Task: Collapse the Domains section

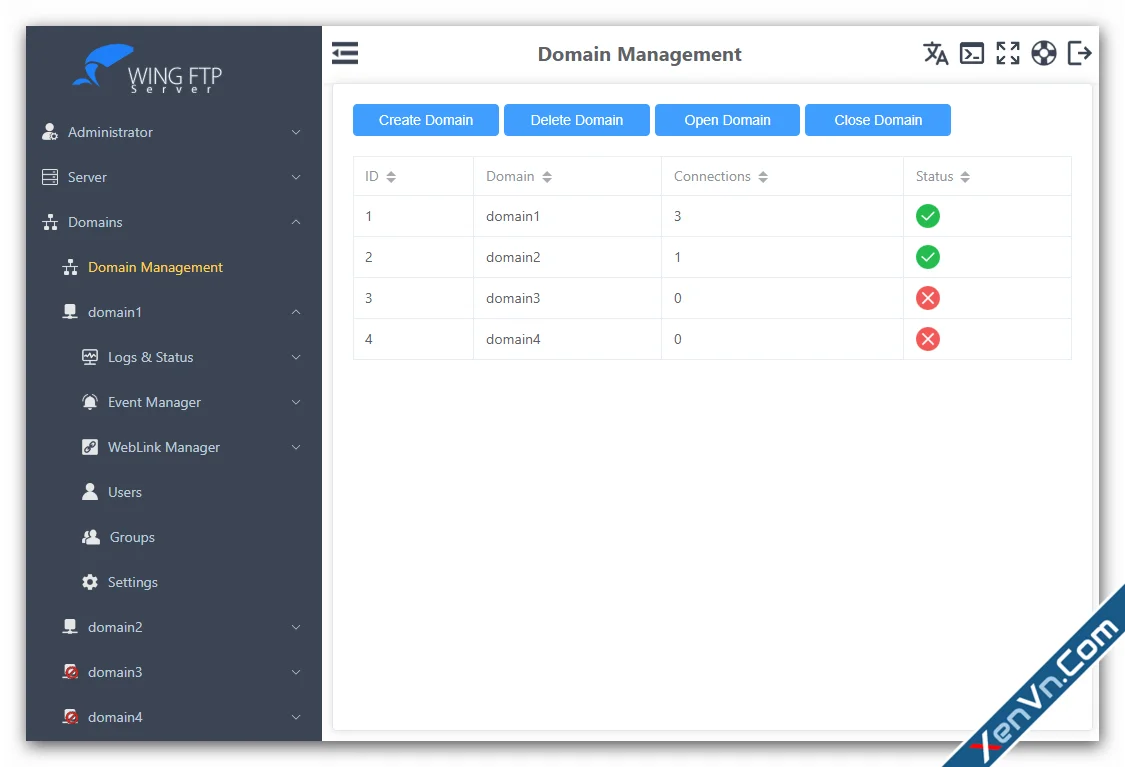Action: (x=171, y=222)
